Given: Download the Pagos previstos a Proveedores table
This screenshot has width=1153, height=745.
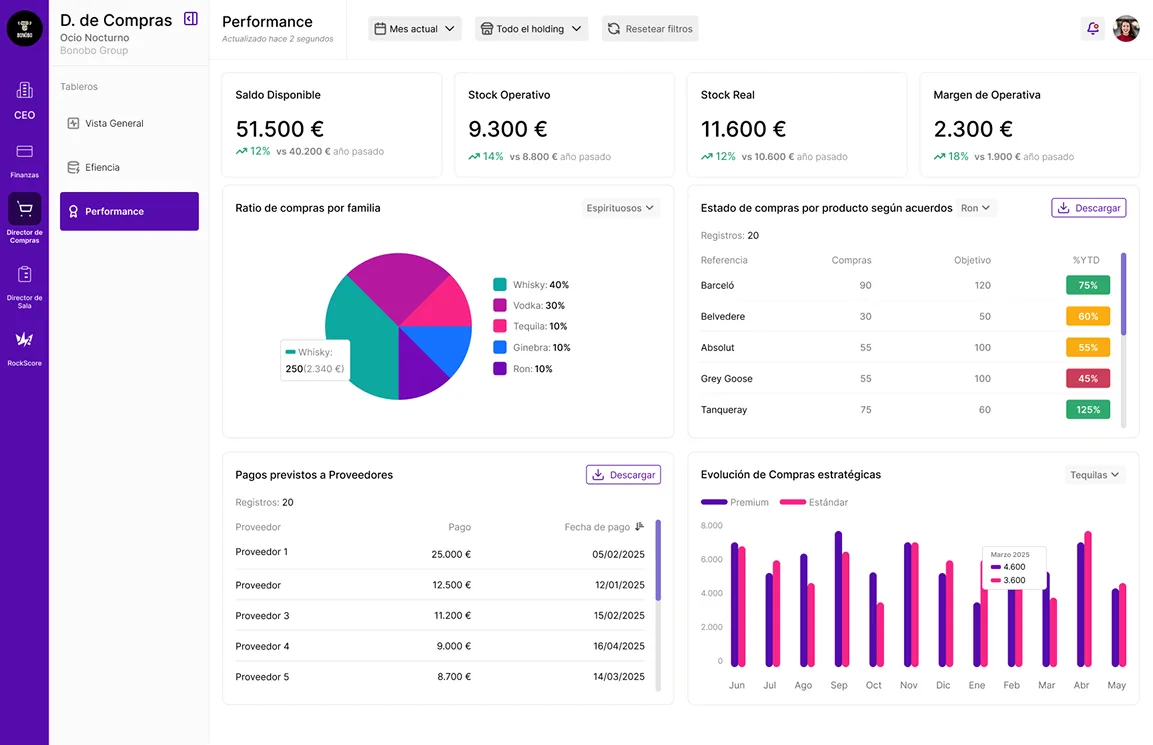Looking at the screenshot, I should coord(623,475).
